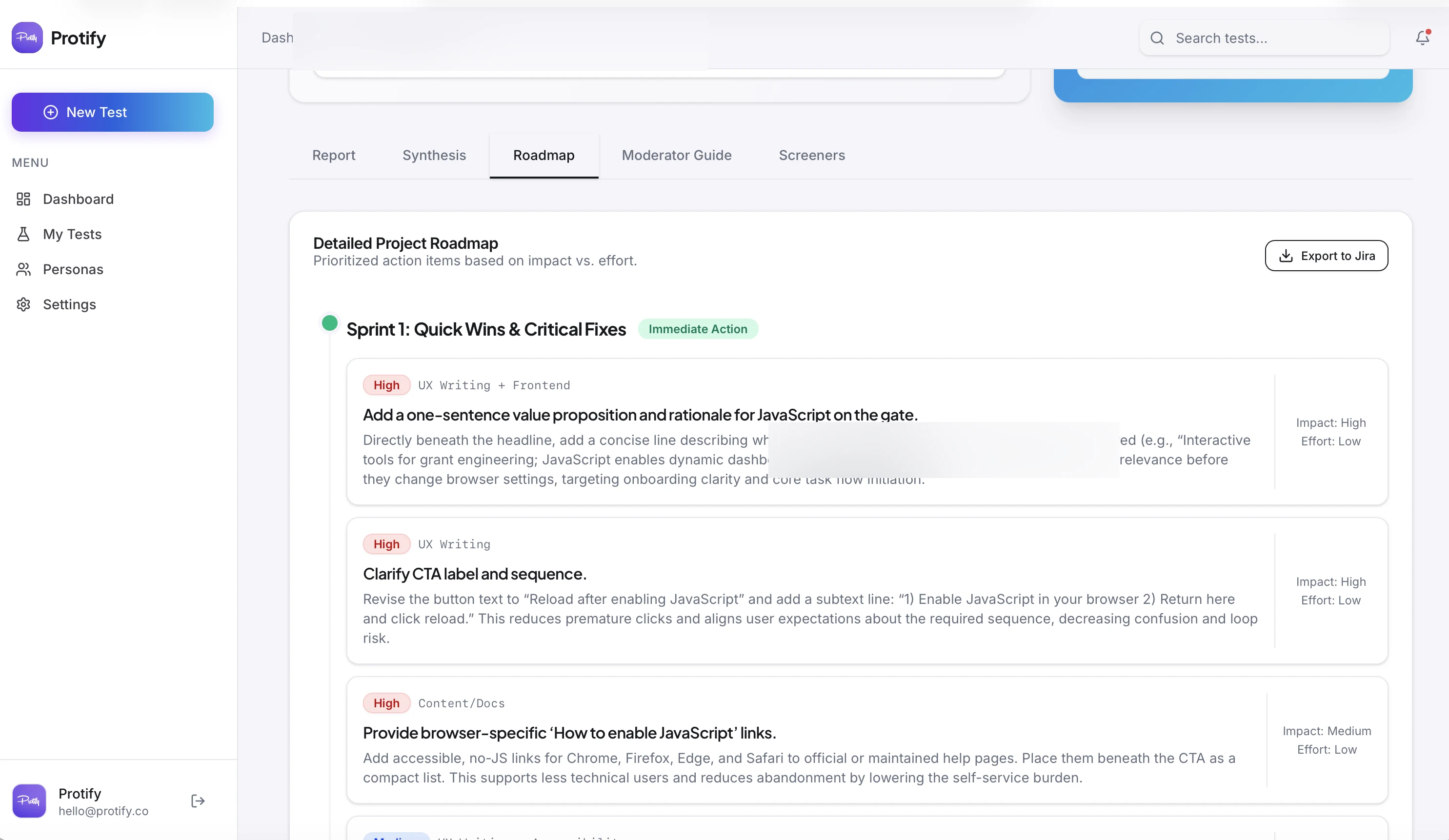Click 'Impact: Medium' on the Content/Docs card
The image size is (1449, 840).
tap(1327, 731)
